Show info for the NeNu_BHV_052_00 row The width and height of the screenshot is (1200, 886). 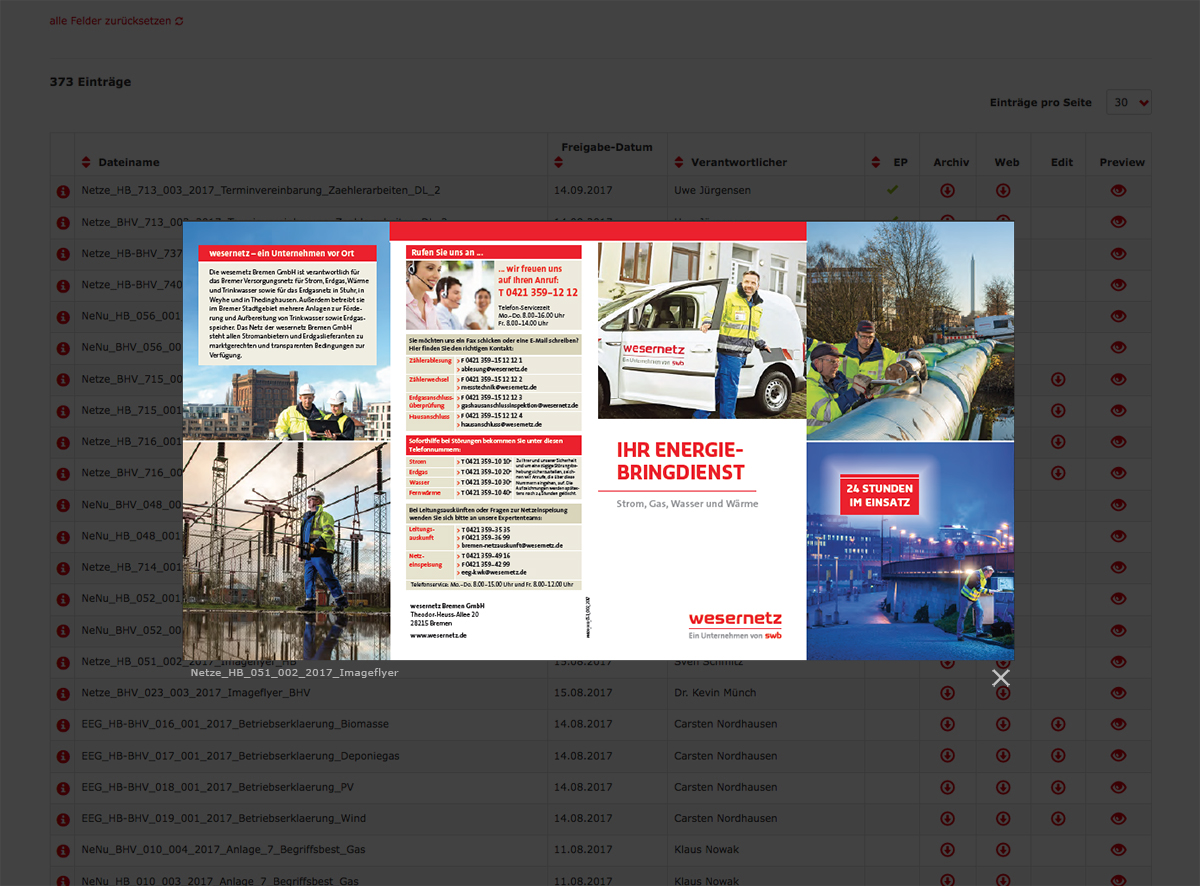[62, 631]
